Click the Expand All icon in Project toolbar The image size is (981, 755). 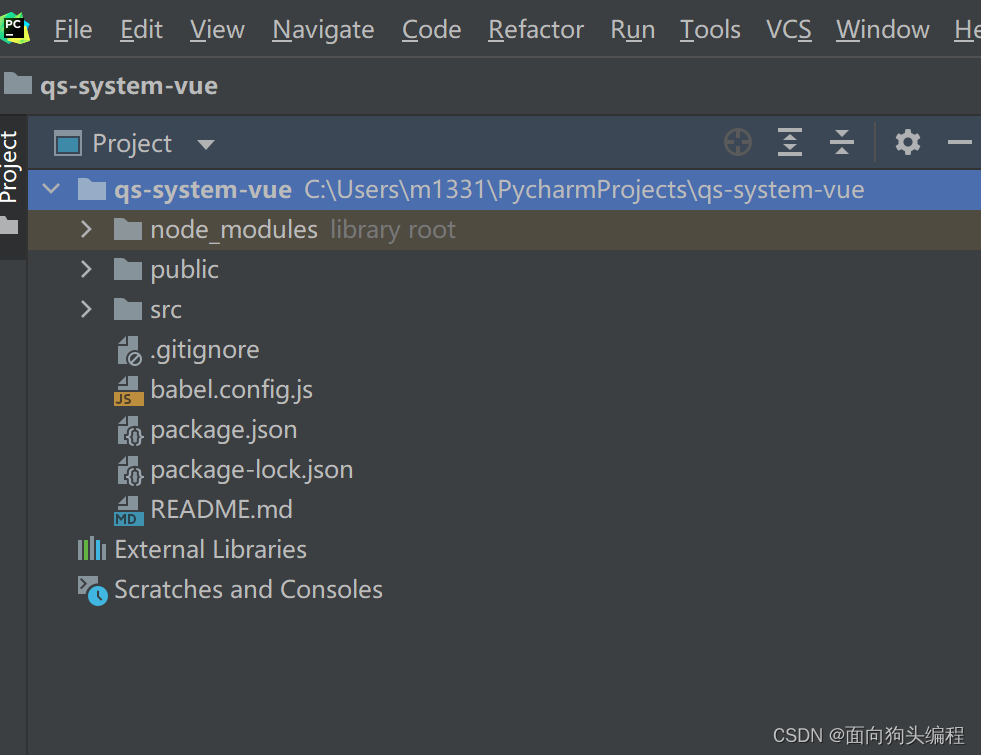click(x=790, y=143)
